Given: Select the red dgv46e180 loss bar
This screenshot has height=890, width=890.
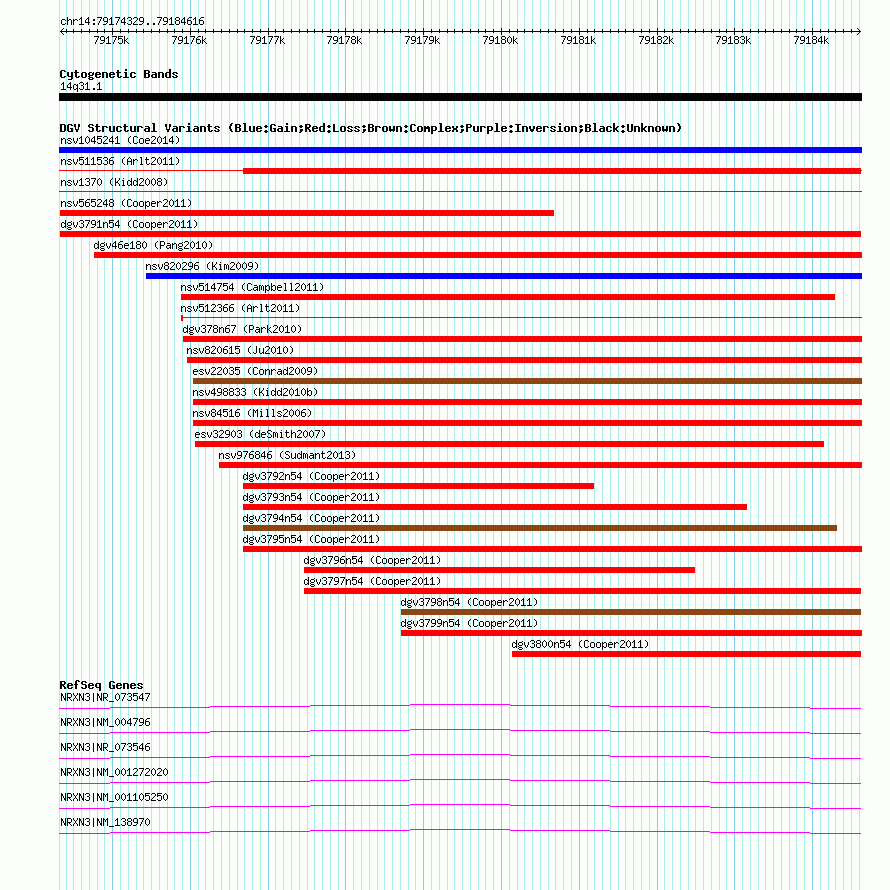Looking at the screenshot, I should [478, 255].
